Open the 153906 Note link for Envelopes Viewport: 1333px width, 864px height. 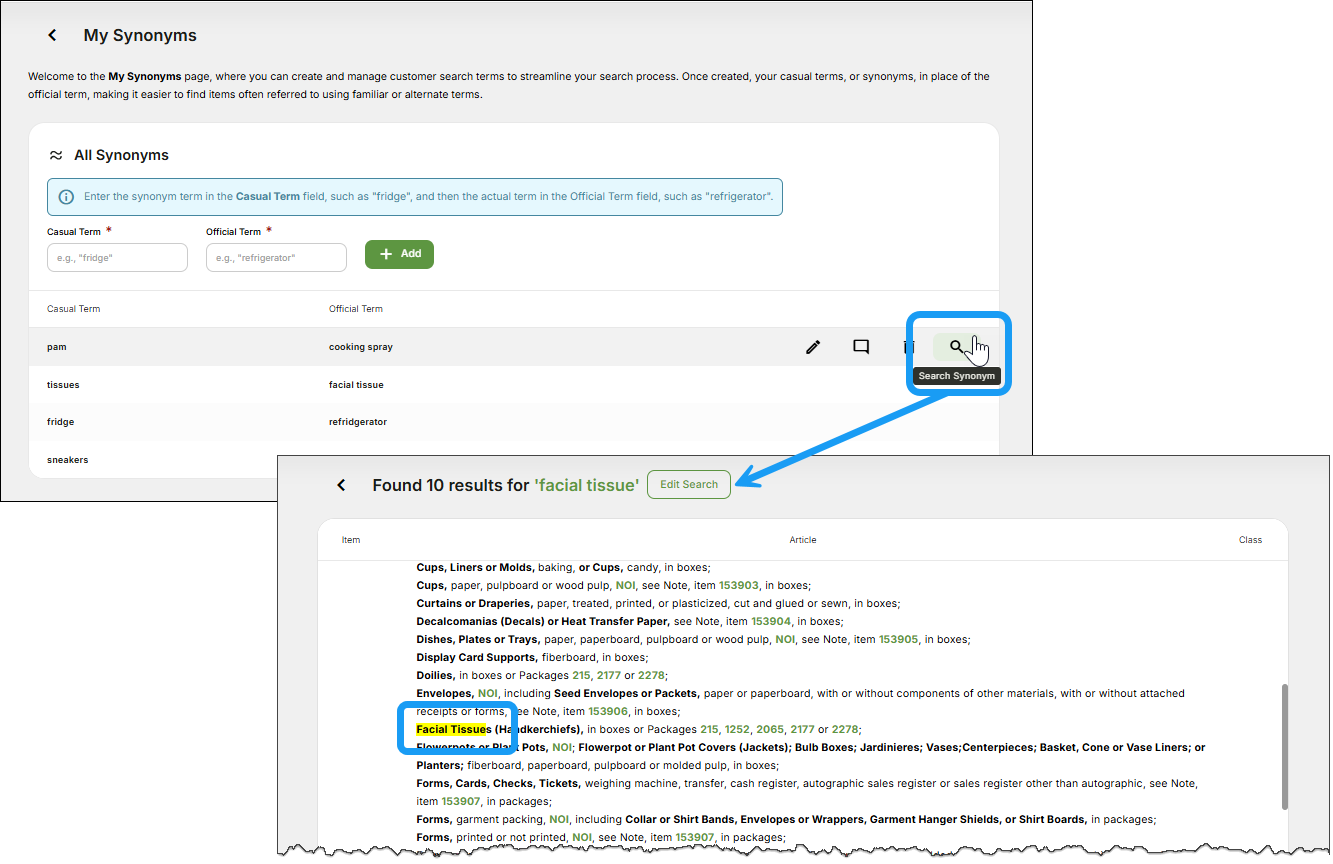click(x=606, y=711)
